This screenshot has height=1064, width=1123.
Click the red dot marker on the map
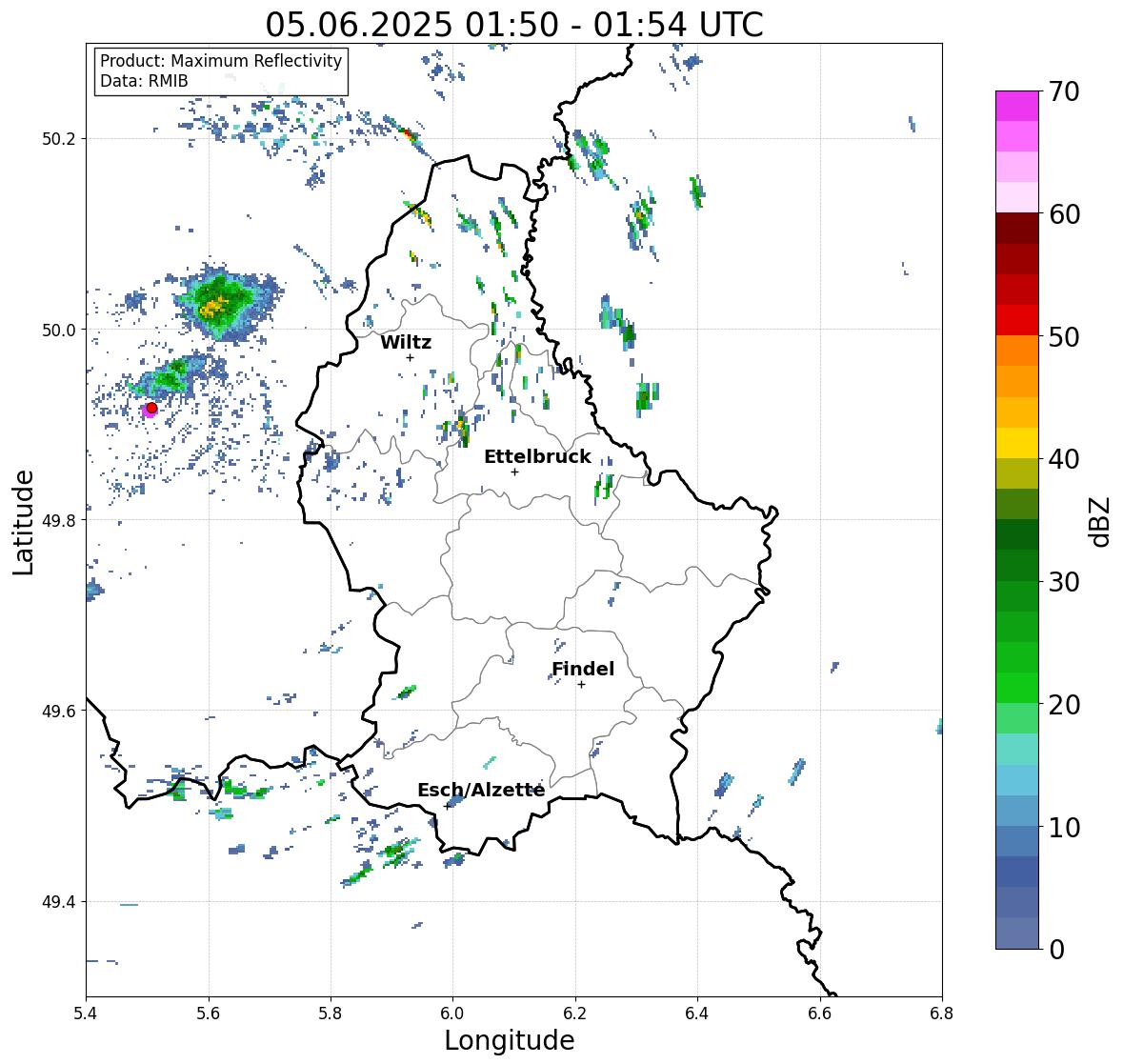(x=151, y=408)
